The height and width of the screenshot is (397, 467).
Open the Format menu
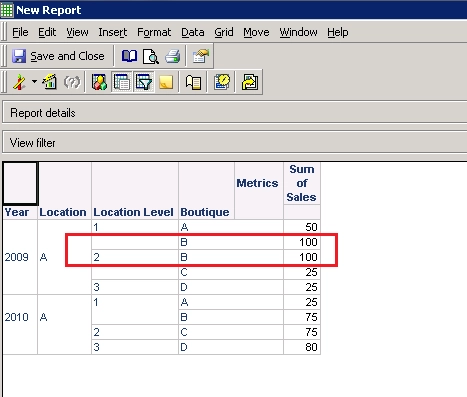tap(154, 32)
